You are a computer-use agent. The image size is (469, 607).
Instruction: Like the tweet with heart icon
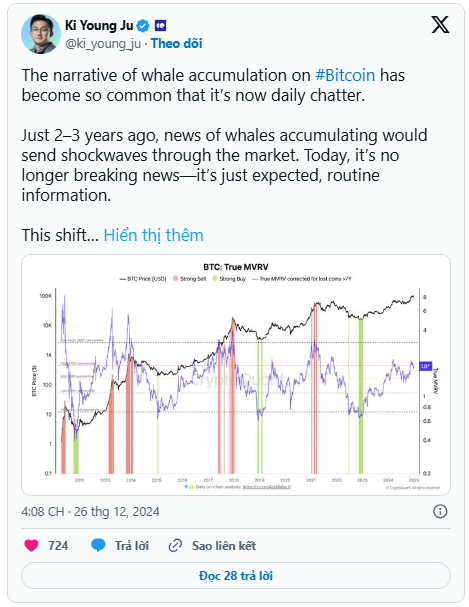(31, 545)
